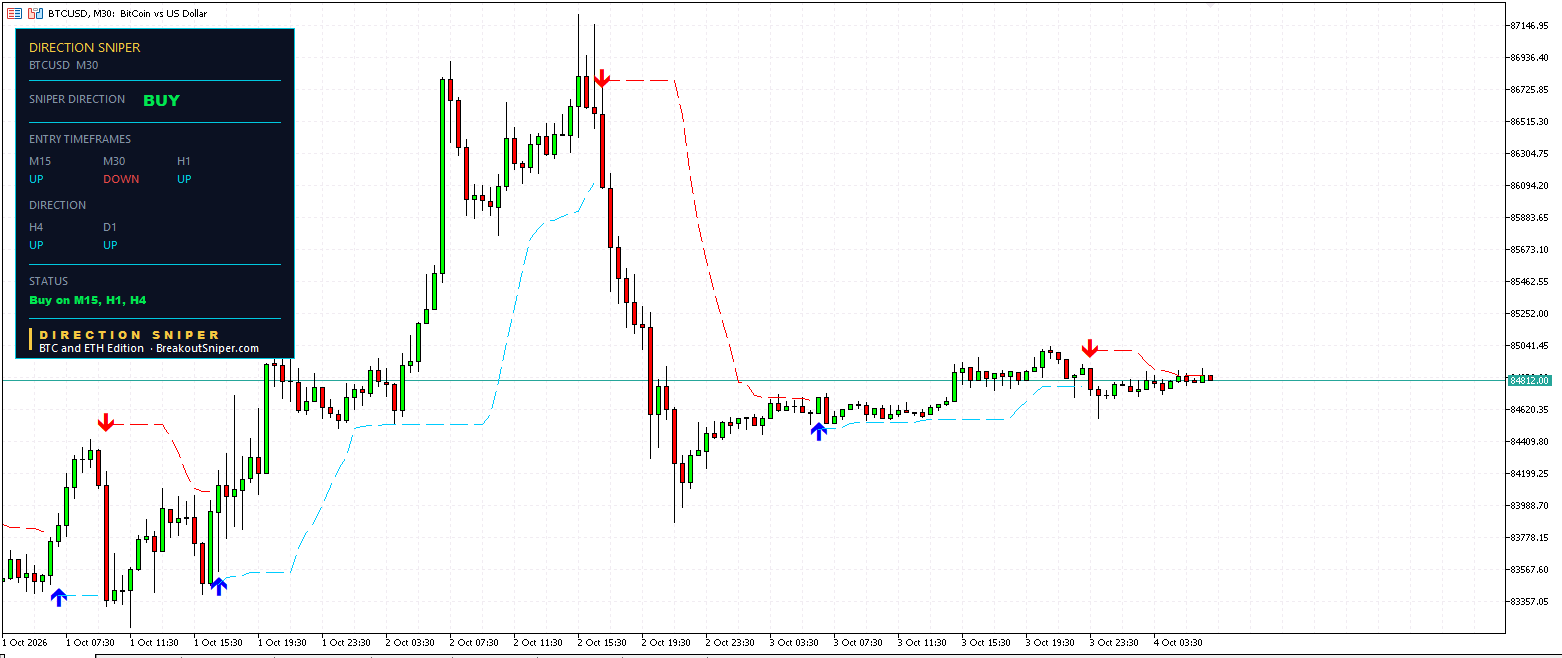This screenshot has width=1562, height=658.
Task: Click the H1 timeframe label
Action: (x=184, y=161)
